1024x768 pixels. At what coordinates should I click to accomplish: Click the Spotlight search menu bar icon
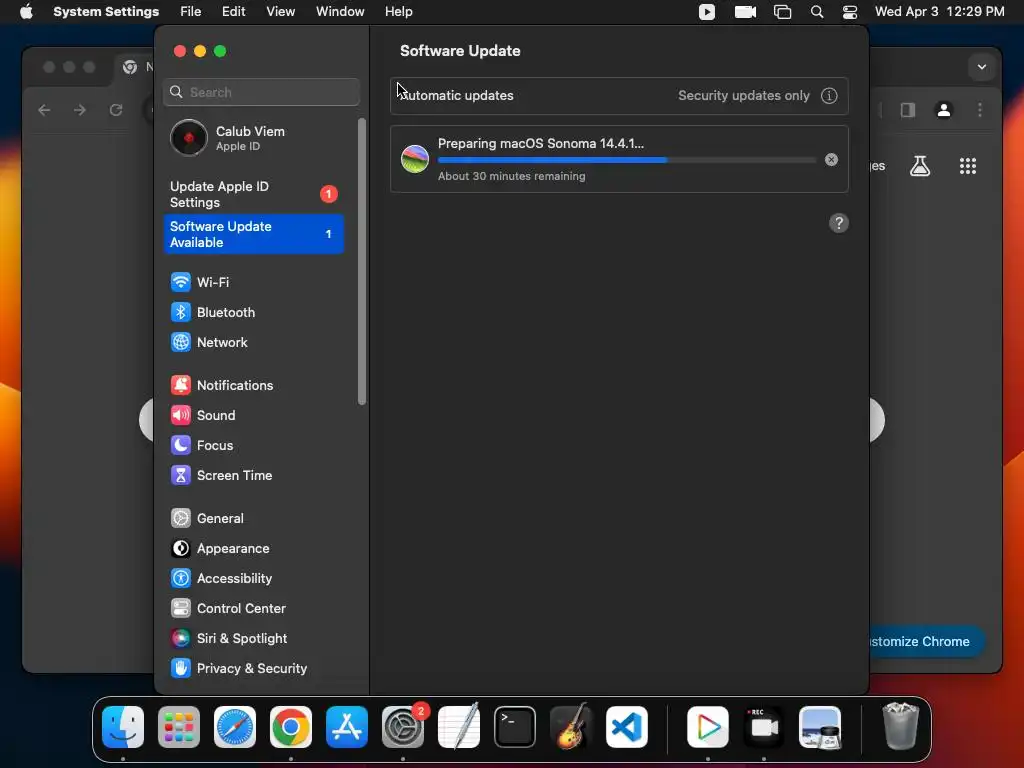coord(816,12)
